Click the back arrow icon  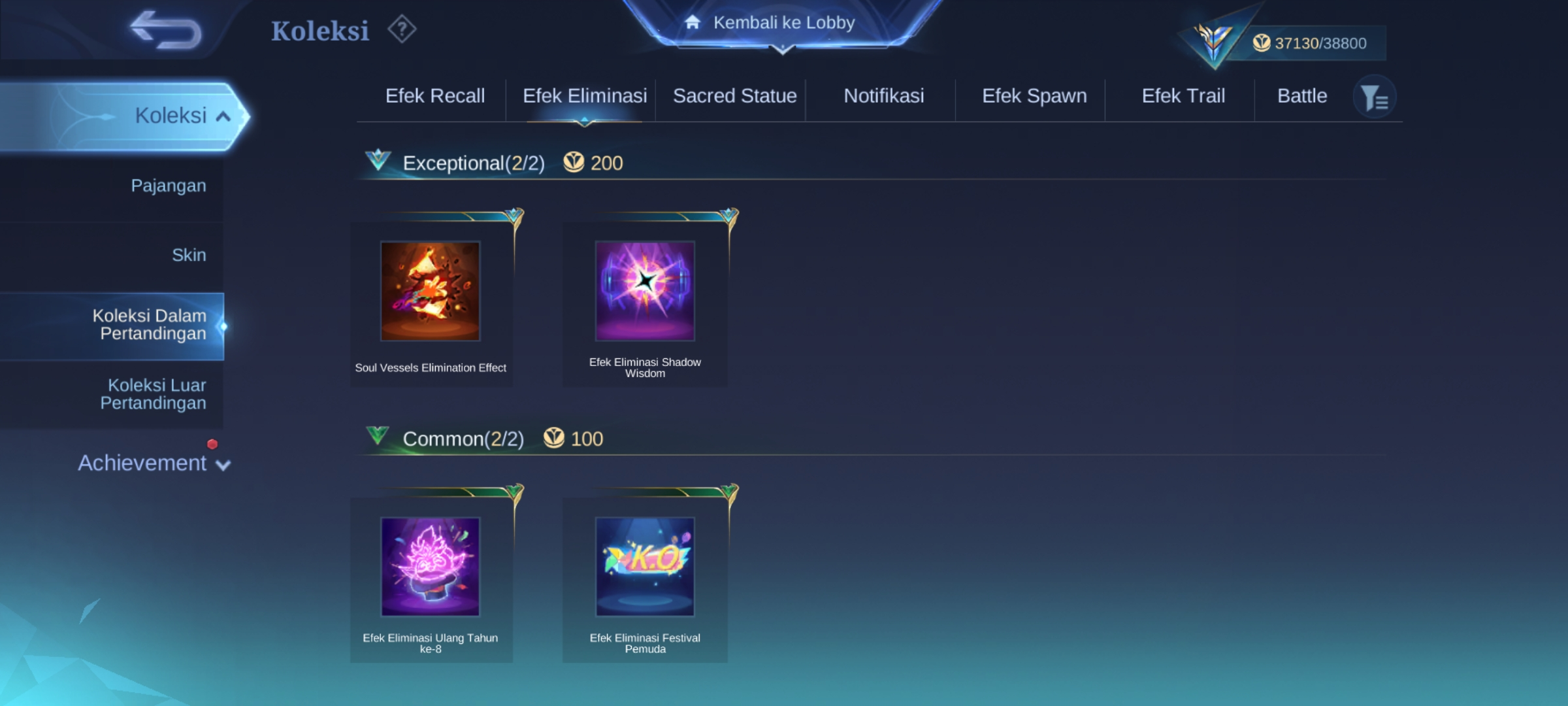click(166, 30)
